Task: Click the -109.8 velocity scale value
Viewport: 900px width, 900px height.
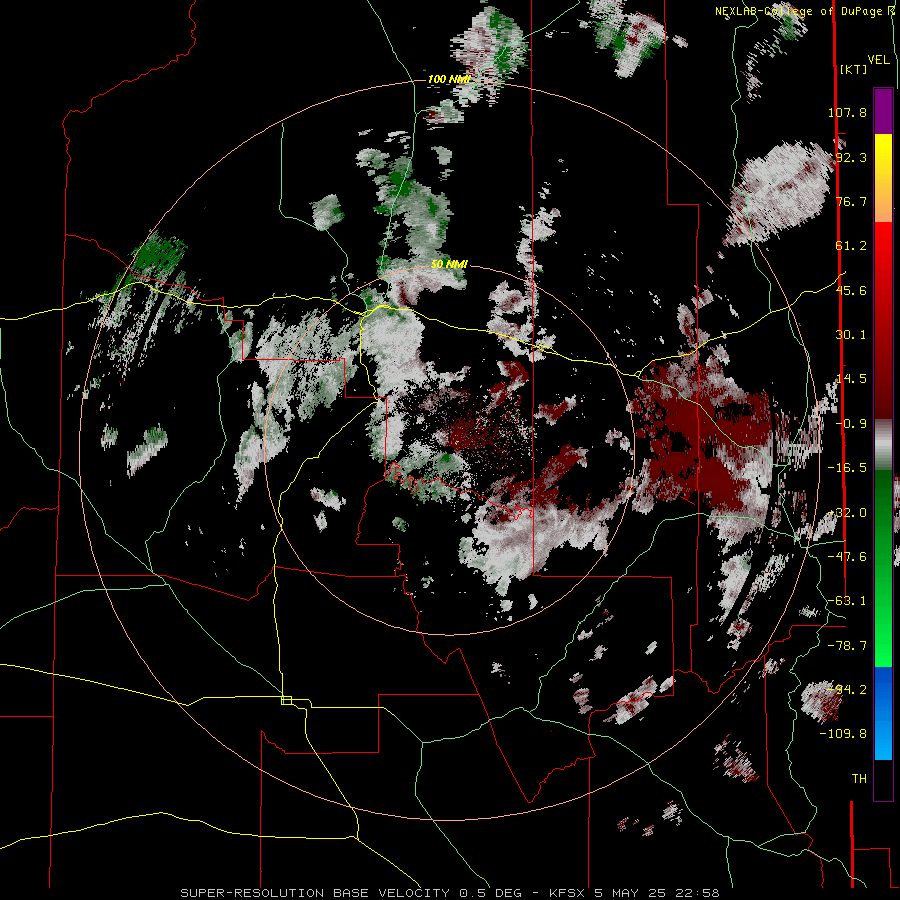Action: (844, 734)
